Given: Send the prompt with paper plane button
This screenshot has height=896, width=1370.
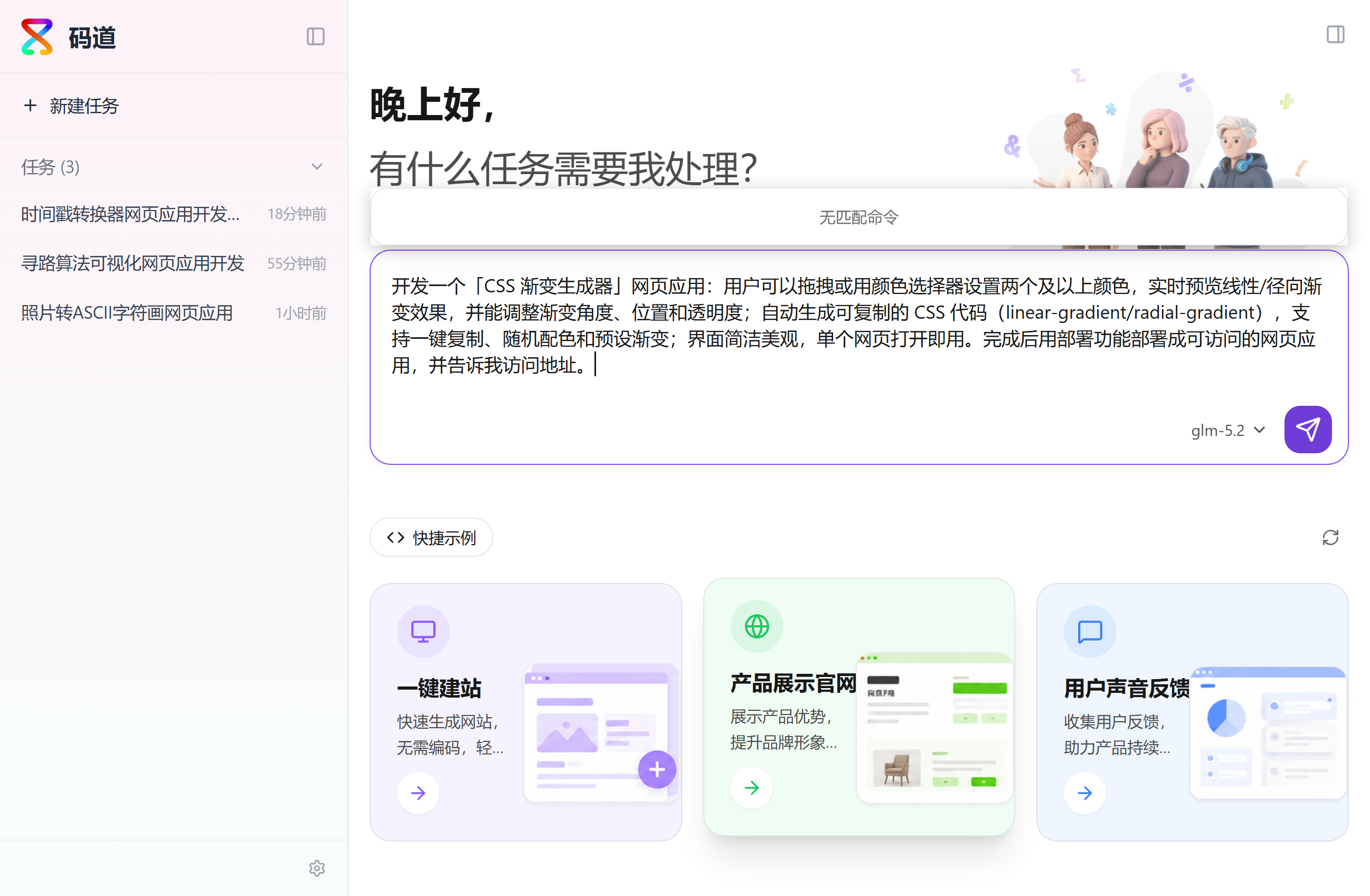Looking at the screenshot, I should 1308,430.
